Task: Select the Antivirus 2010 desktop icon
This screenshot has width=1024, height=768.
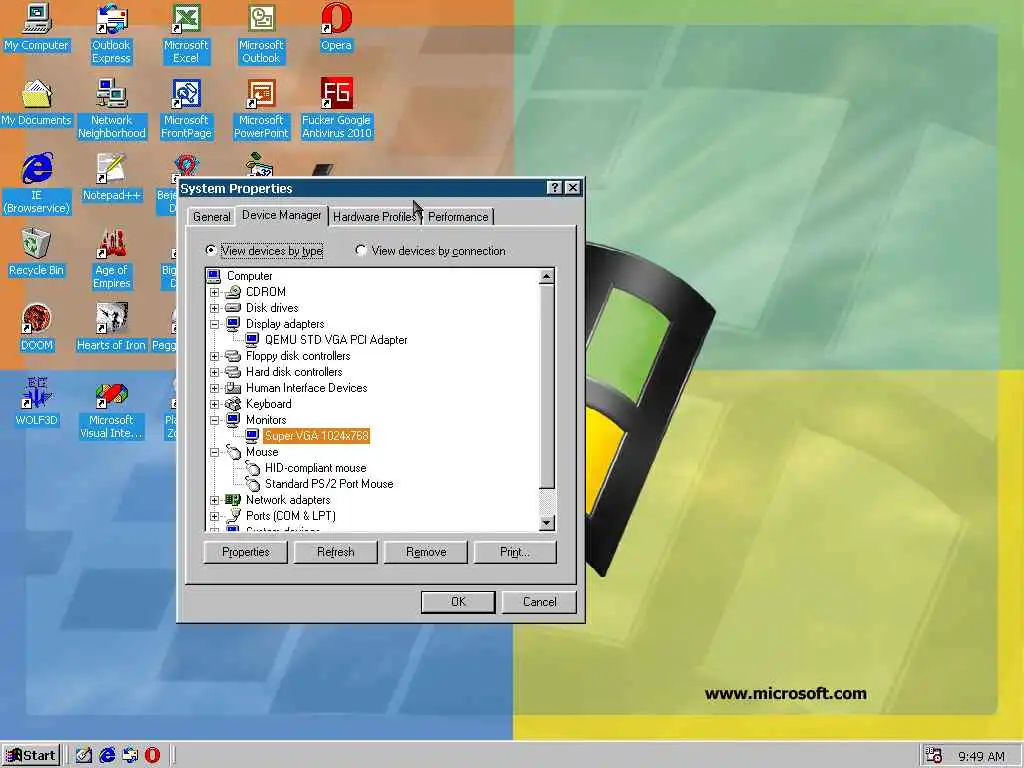Action: (336, 109)
